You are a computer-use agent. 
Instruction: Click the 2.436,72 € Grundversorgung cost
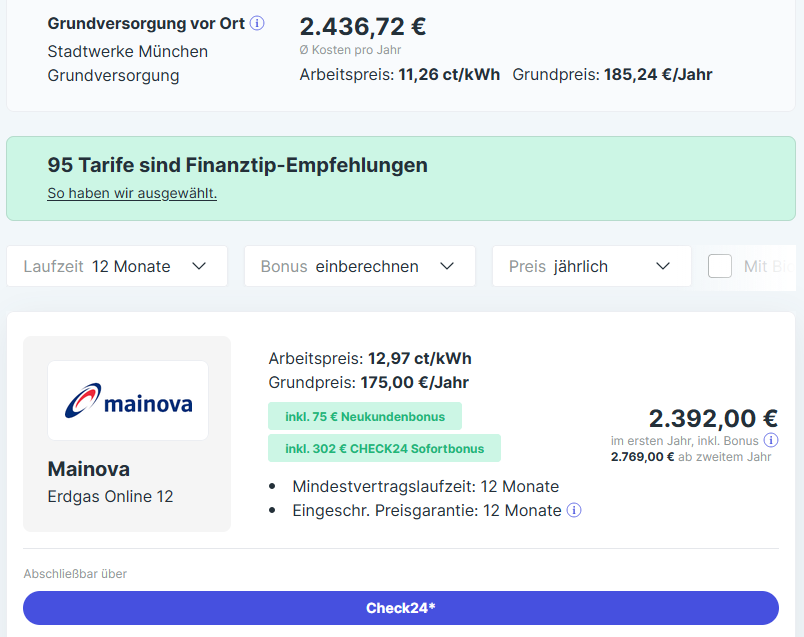363,27
